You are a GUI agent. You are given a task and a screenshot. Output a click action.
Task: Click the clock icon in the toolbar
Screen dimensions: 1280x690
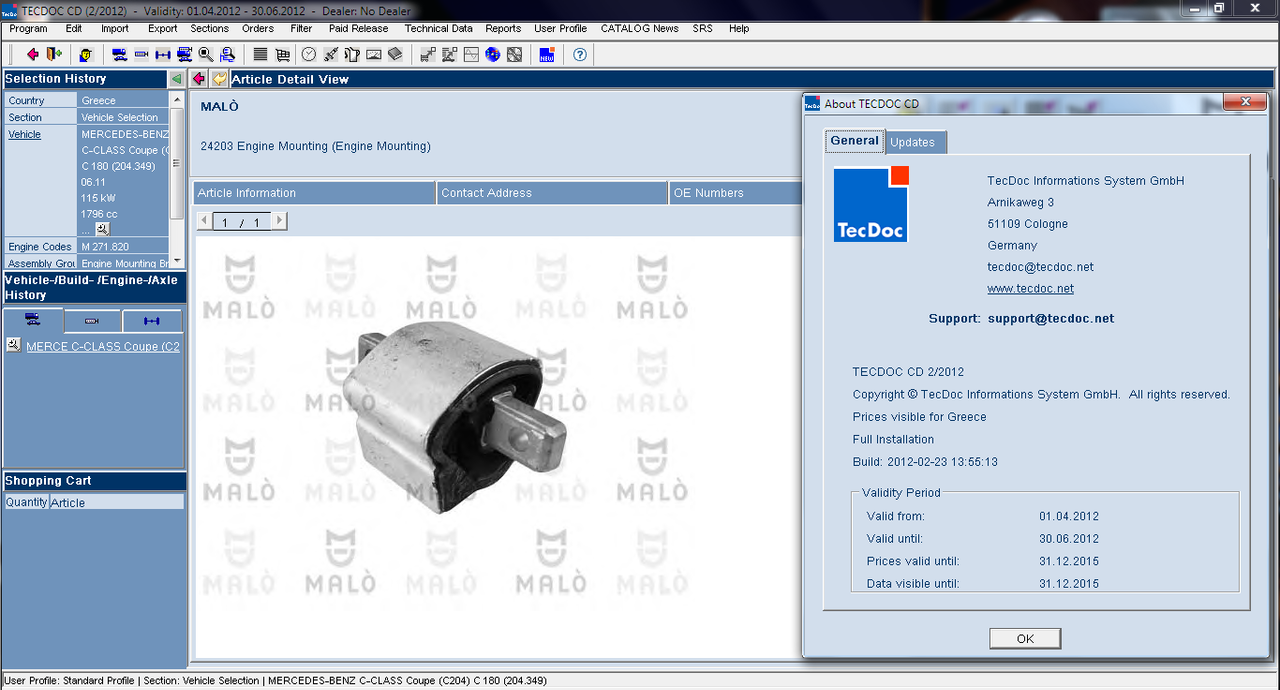(309, 54)
